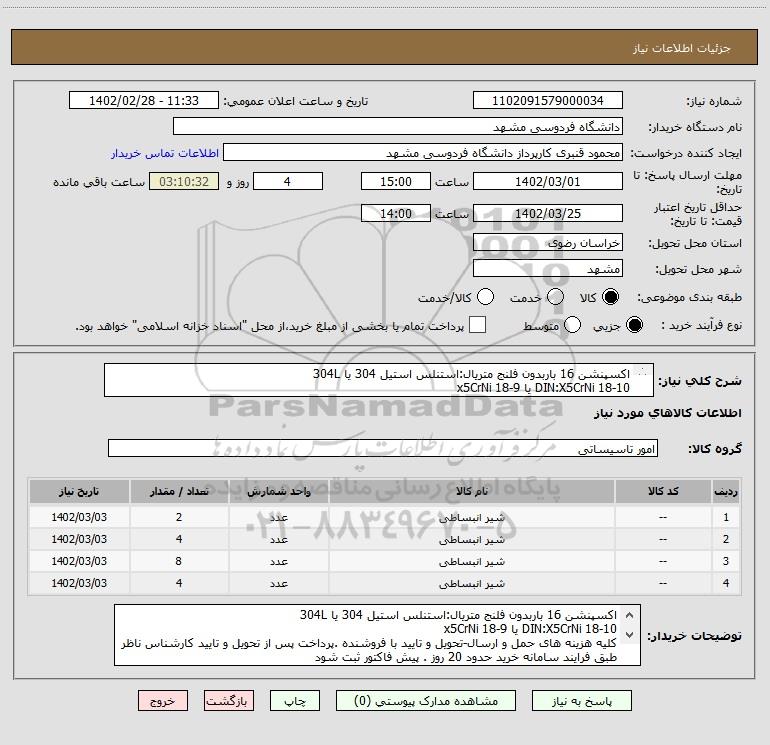
Task: Click the delivery city field مشهد
Action: click(x=548, y=269)
